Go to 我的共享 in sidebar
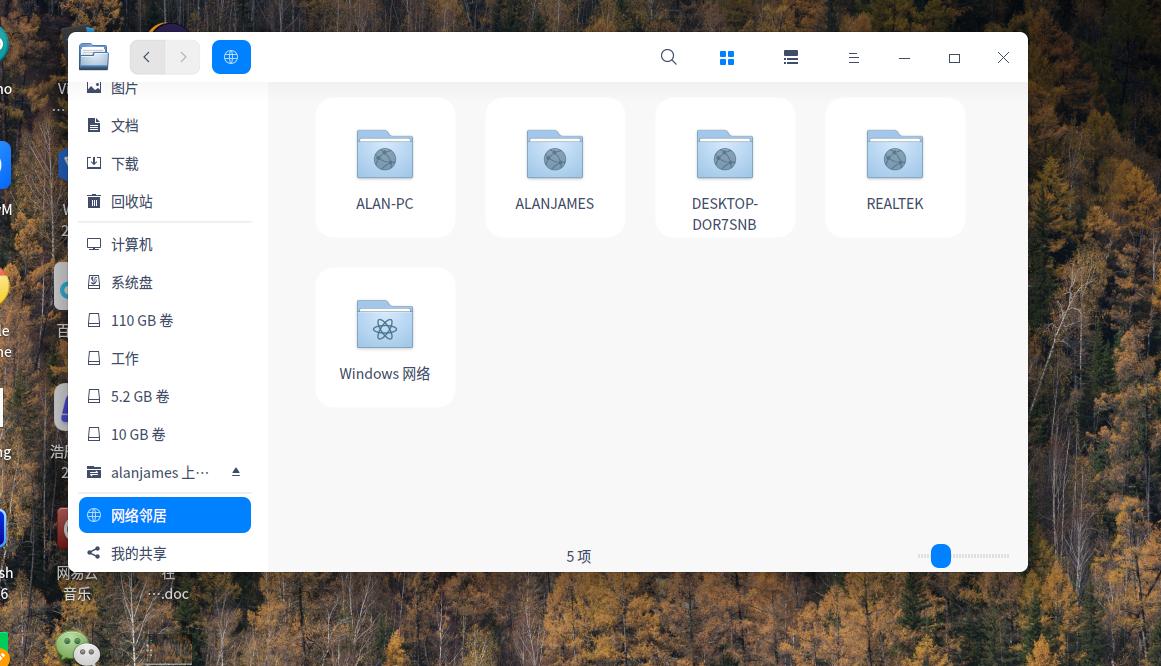 point(139,553)
